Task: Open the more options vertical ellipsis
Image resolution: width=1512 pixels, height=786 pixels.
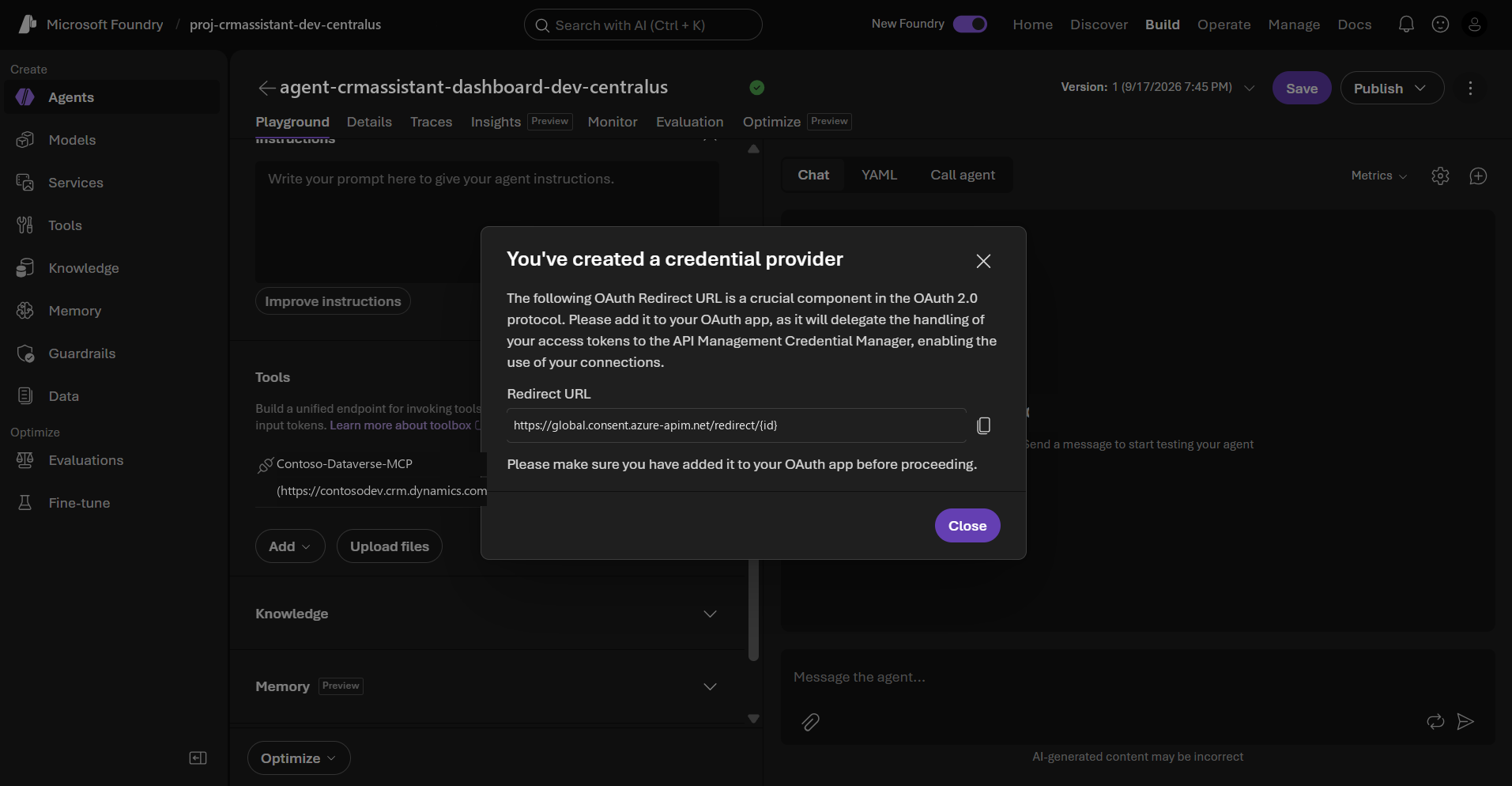Action: coord(1470,89)
